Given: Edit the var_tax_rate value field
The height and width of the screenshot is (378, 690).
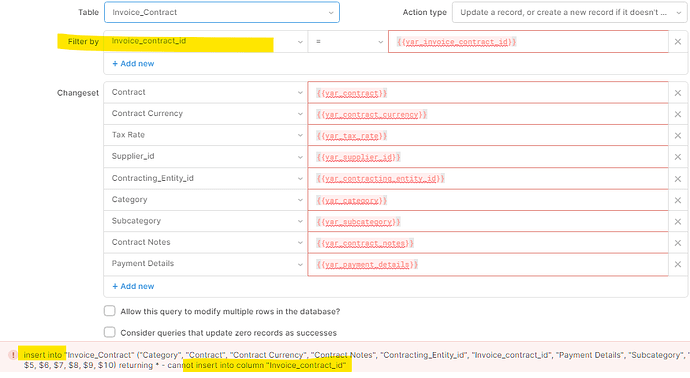Looking at the screenshot, I should pos(488,136).
